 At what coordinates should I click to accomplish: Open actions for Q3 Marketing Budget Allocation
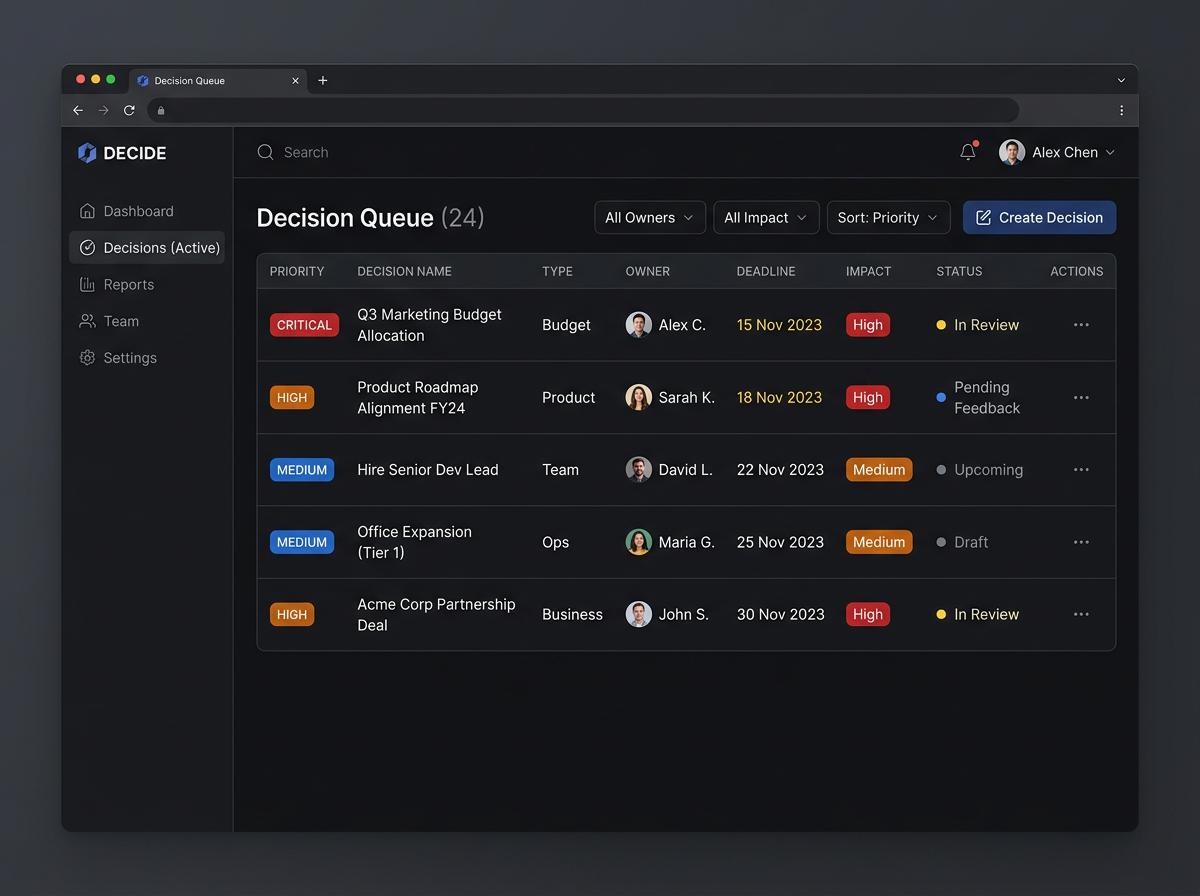point(1081,324)
